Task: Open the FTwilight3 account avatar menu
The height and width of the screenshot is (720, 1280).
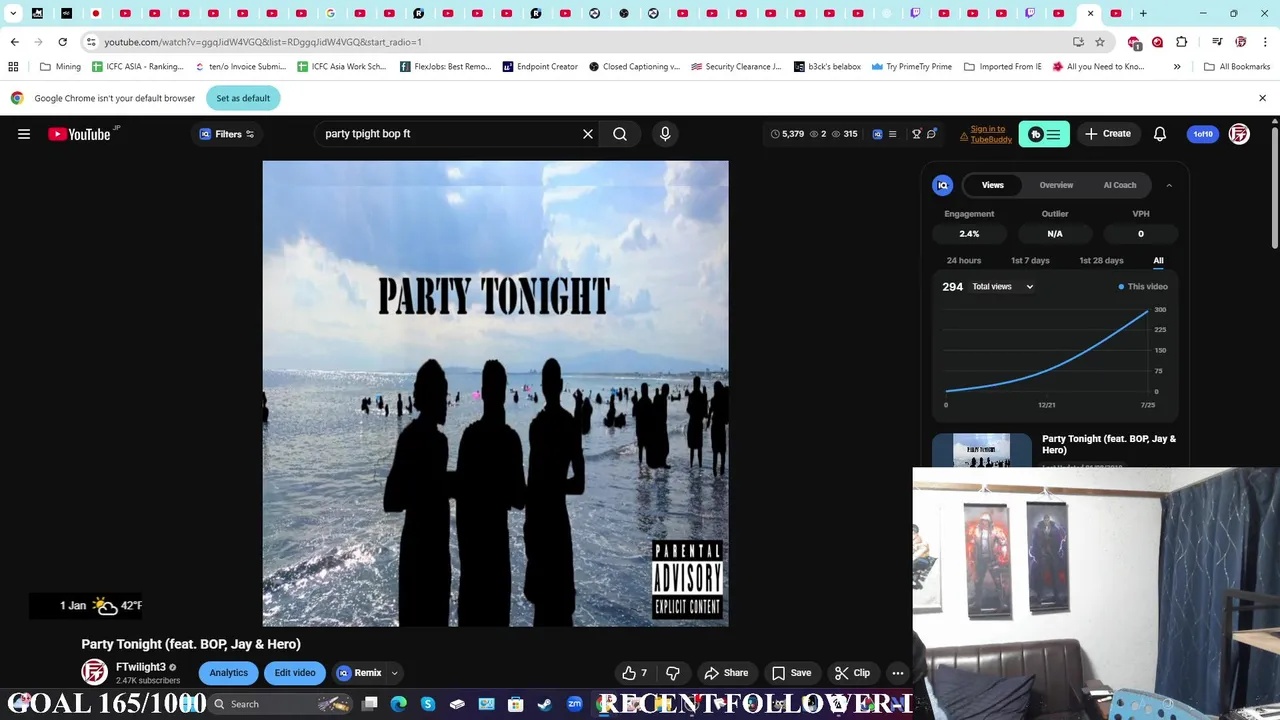Action: [x=1239, y=134]
